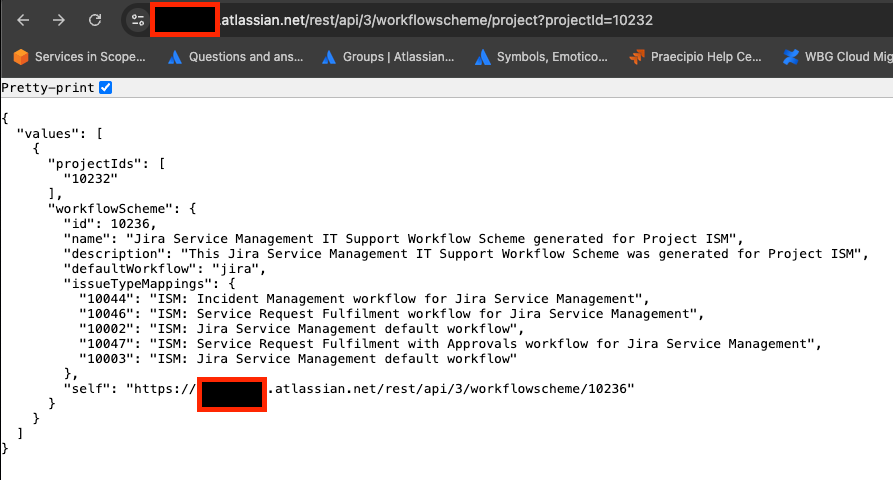Click the "Pretty-print" label text
This screenshot has width=893, height=480.
pyautogui.click(x=48, y=88)
